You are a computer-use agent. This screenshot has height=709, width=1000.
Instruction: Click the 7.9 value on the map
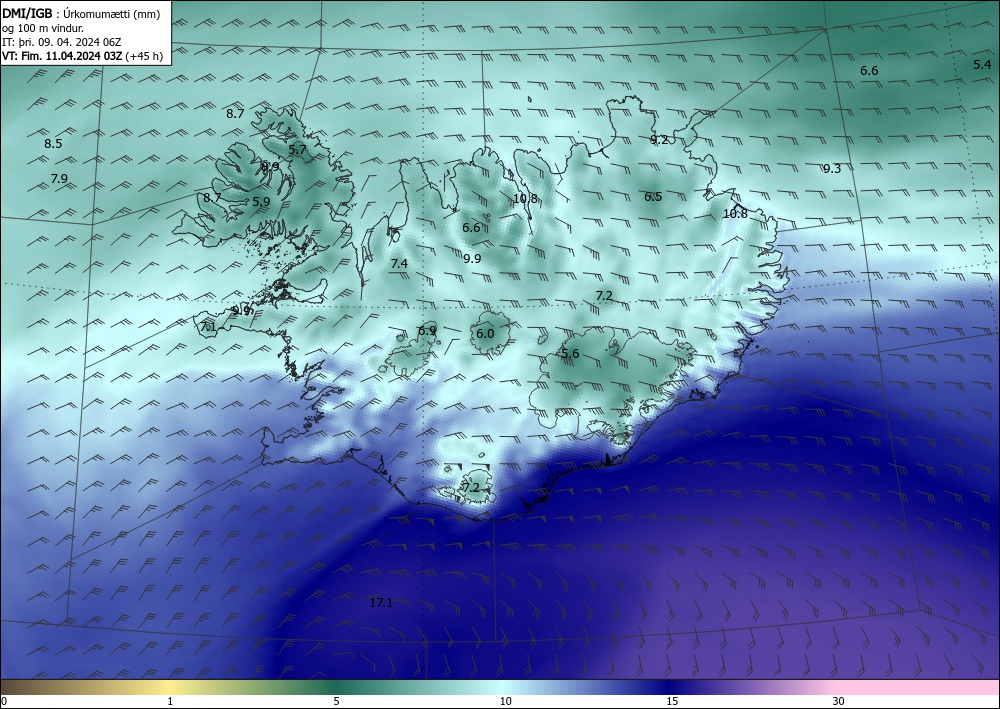tap(59, 179)
